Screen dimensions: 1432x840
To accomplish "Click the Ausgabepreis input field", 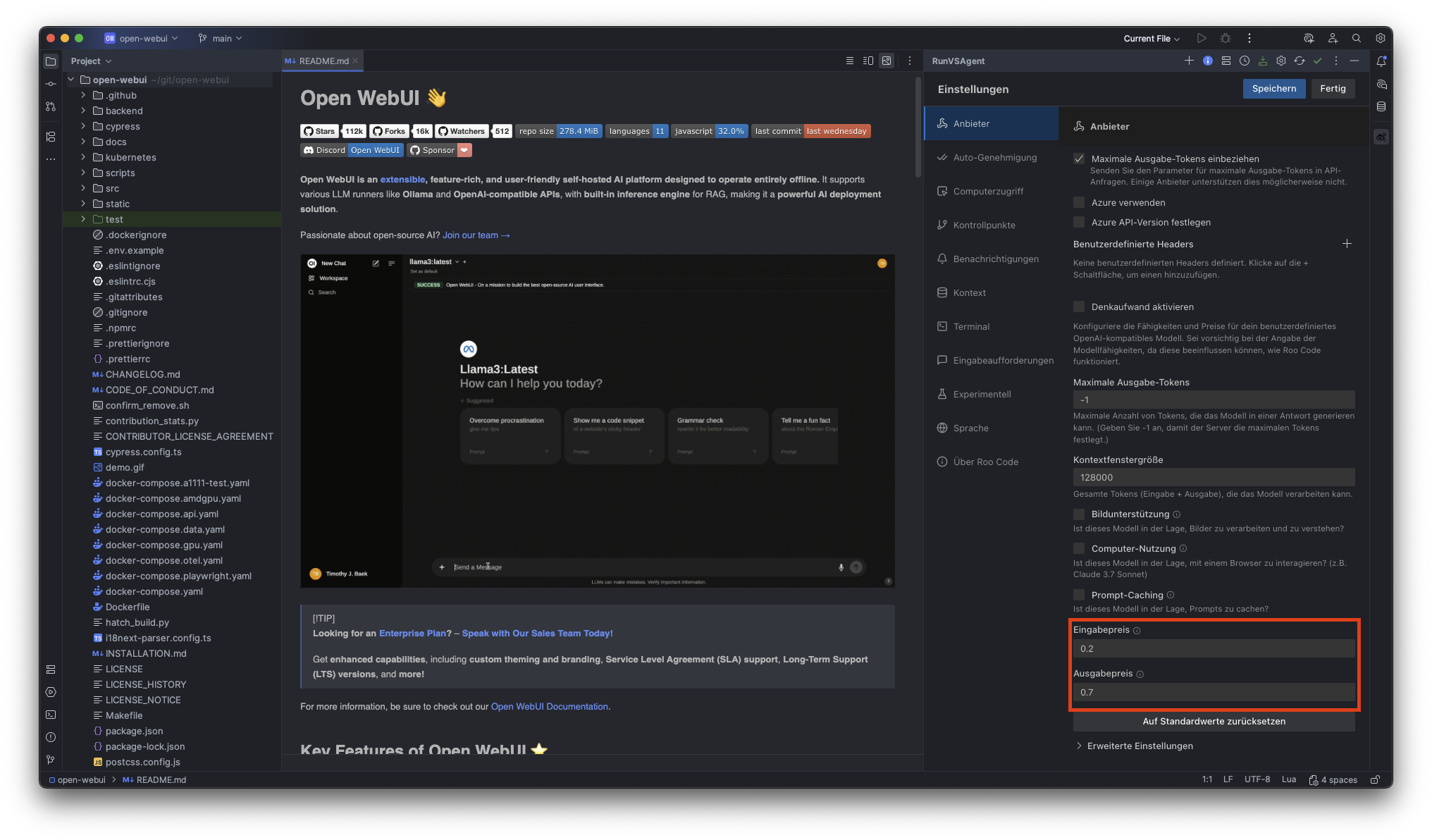I will (x=1214, y=692).
